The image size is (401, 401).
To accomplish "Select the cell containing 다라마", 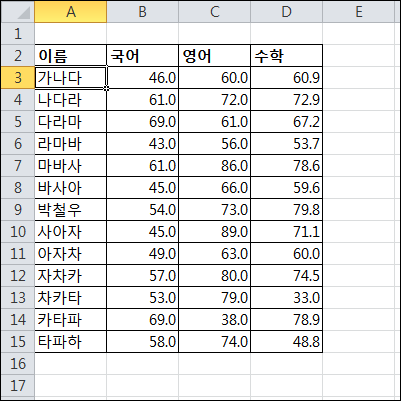I will tap(71, 122).
